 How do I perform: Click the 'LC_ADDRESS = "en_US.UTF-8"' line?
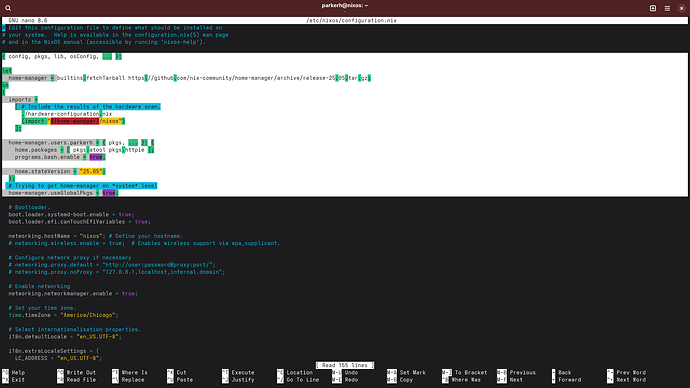[x=59, y=358]
